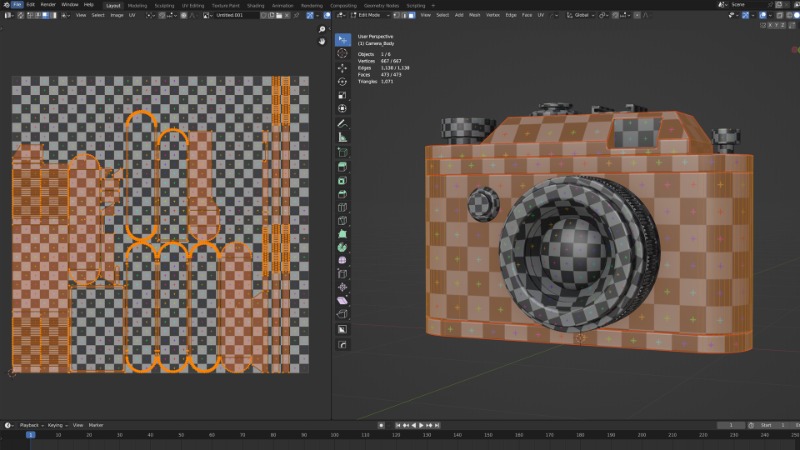The image size is (800, 450).
Task: Click the Image menu in UV editor
Action: point(116,16)
